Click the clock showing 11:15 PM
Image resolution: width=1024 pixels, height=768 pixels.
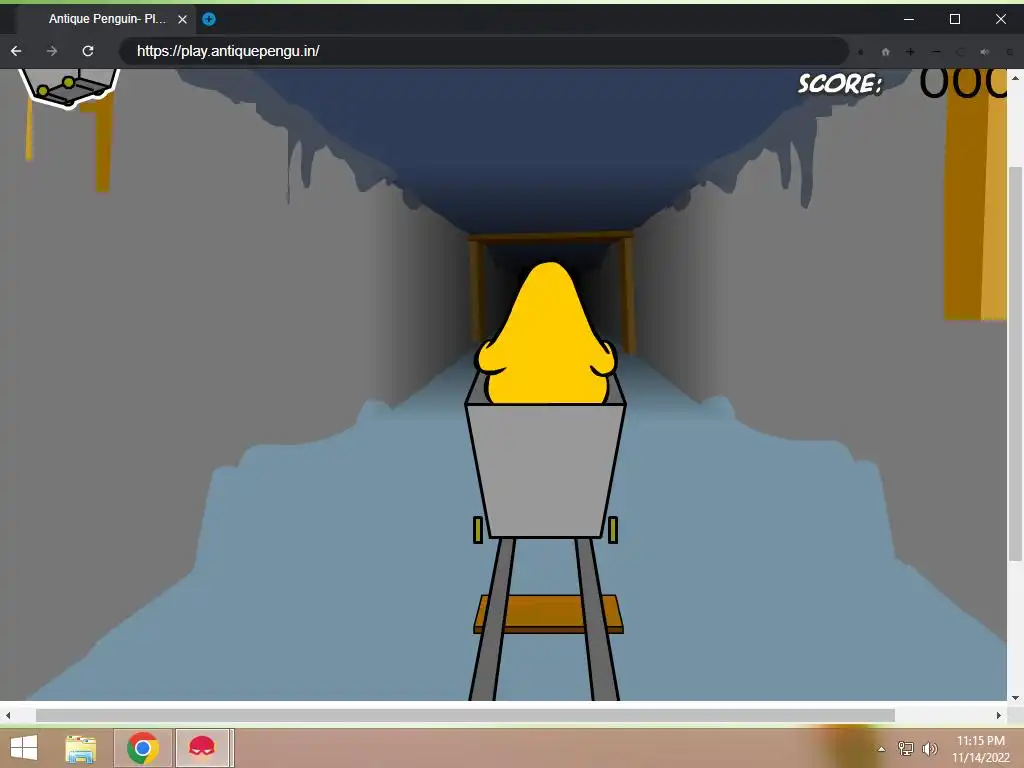coord(980,749)
